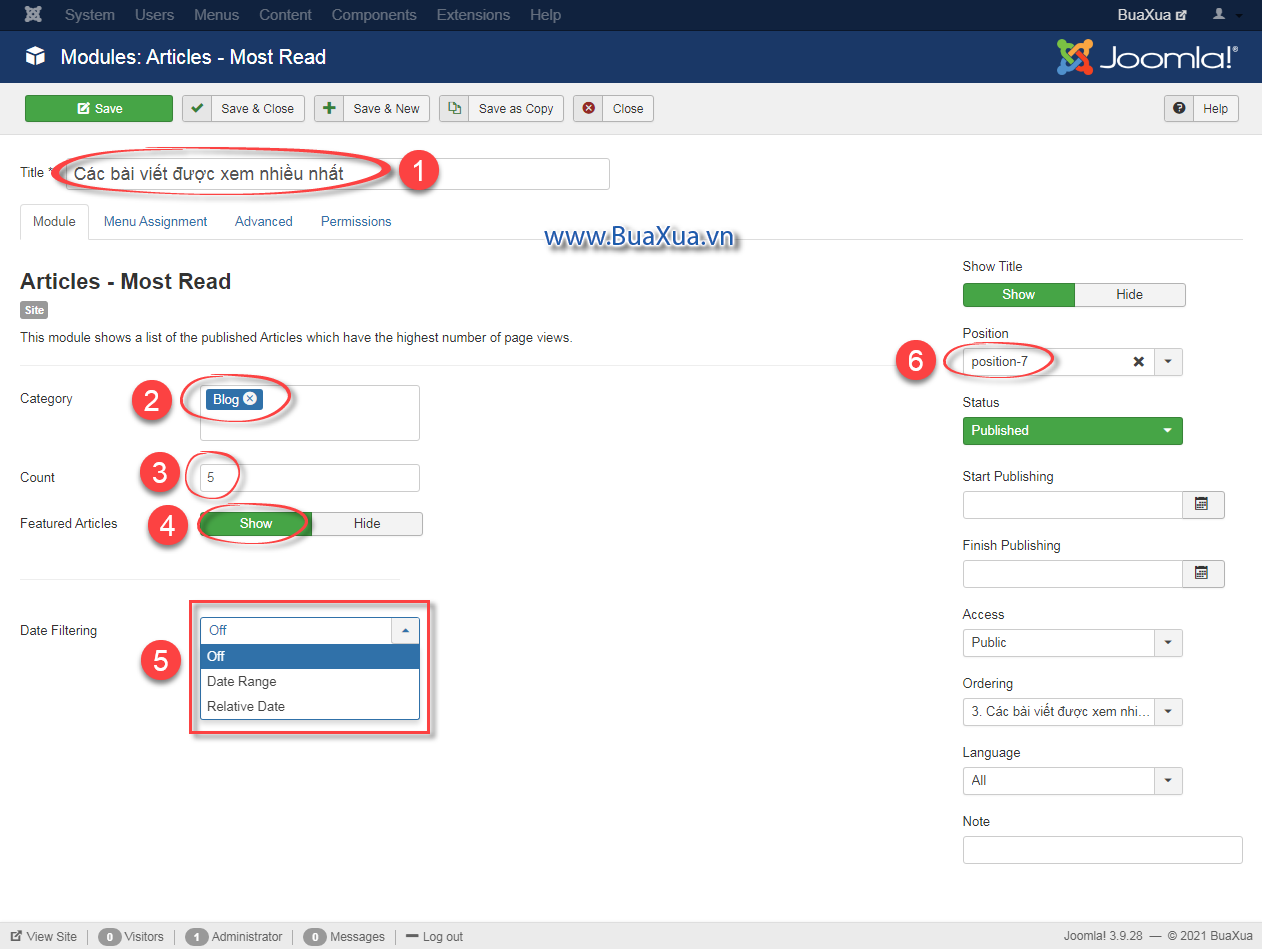
Task: Click the Log out link
Action: 434,937
